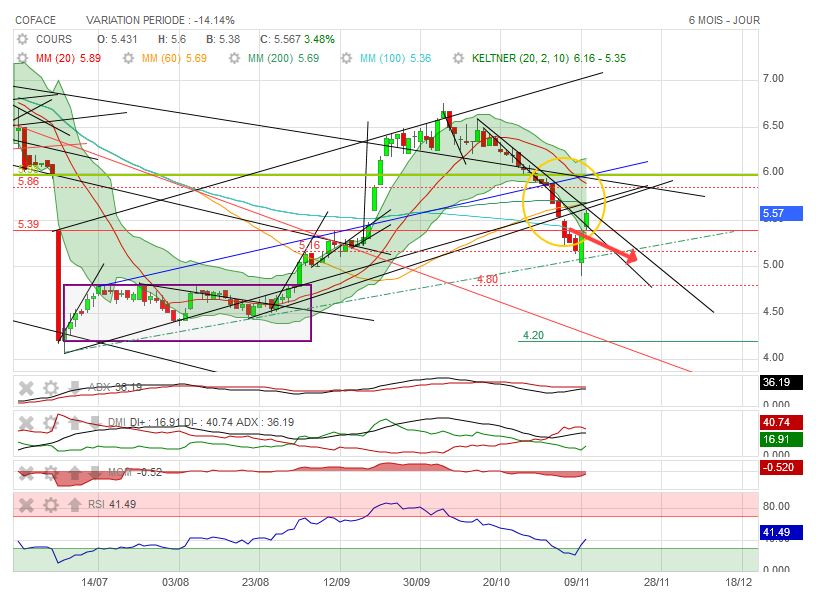Open settings gear for MM (60)
This screenshot has height=601, width=816.
[128, 58]
